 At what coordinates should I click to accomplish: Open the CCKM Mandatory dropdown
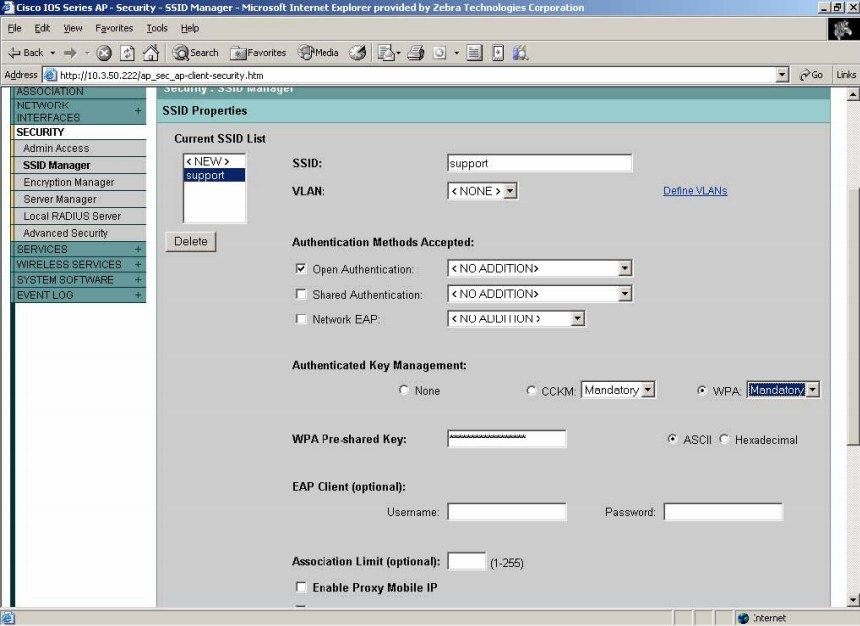pyautogui.click(x=618, y=390)
